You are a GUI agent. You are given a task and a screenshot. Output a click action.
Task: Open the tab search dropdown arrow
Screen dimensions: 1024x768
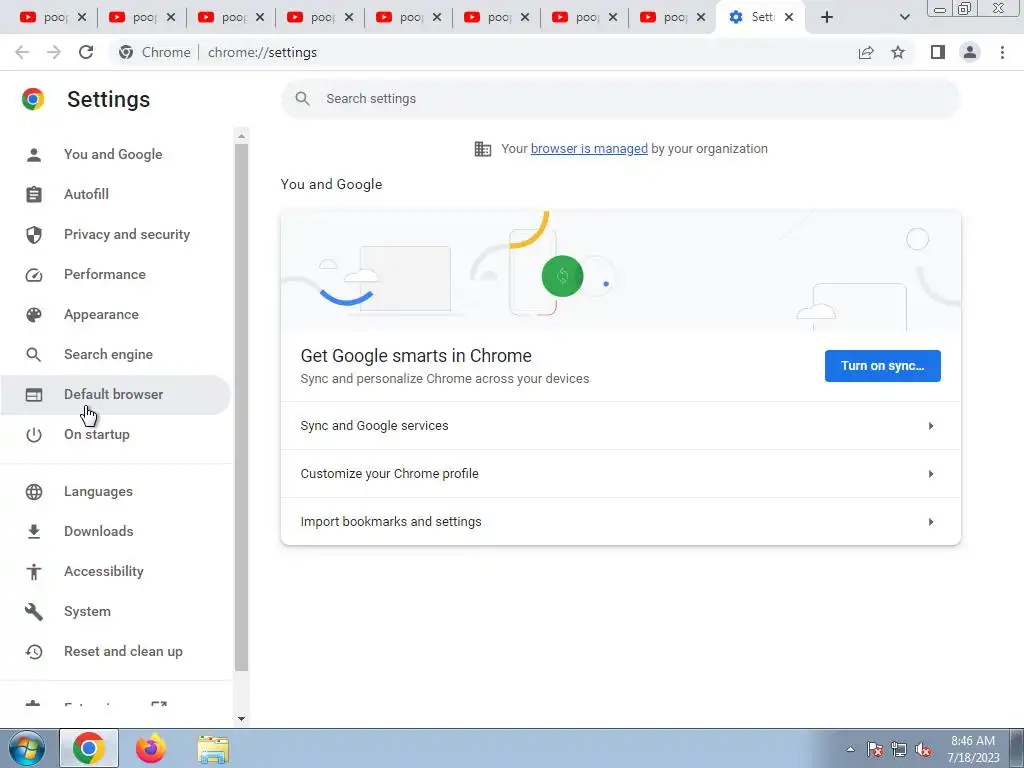904,17
